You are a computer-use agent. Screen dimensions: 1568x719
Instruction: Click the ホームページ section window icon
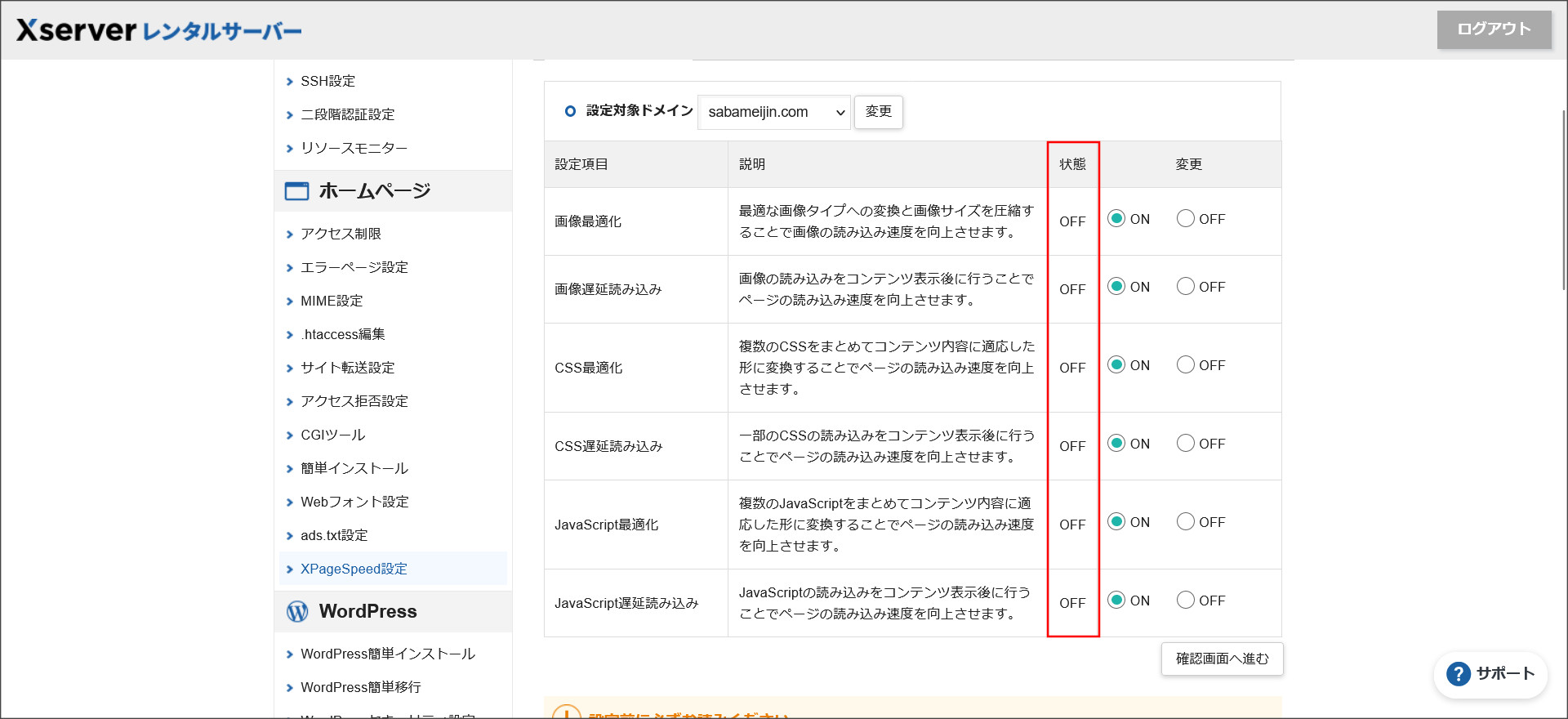pyautogui.click(x=296, y=191)
